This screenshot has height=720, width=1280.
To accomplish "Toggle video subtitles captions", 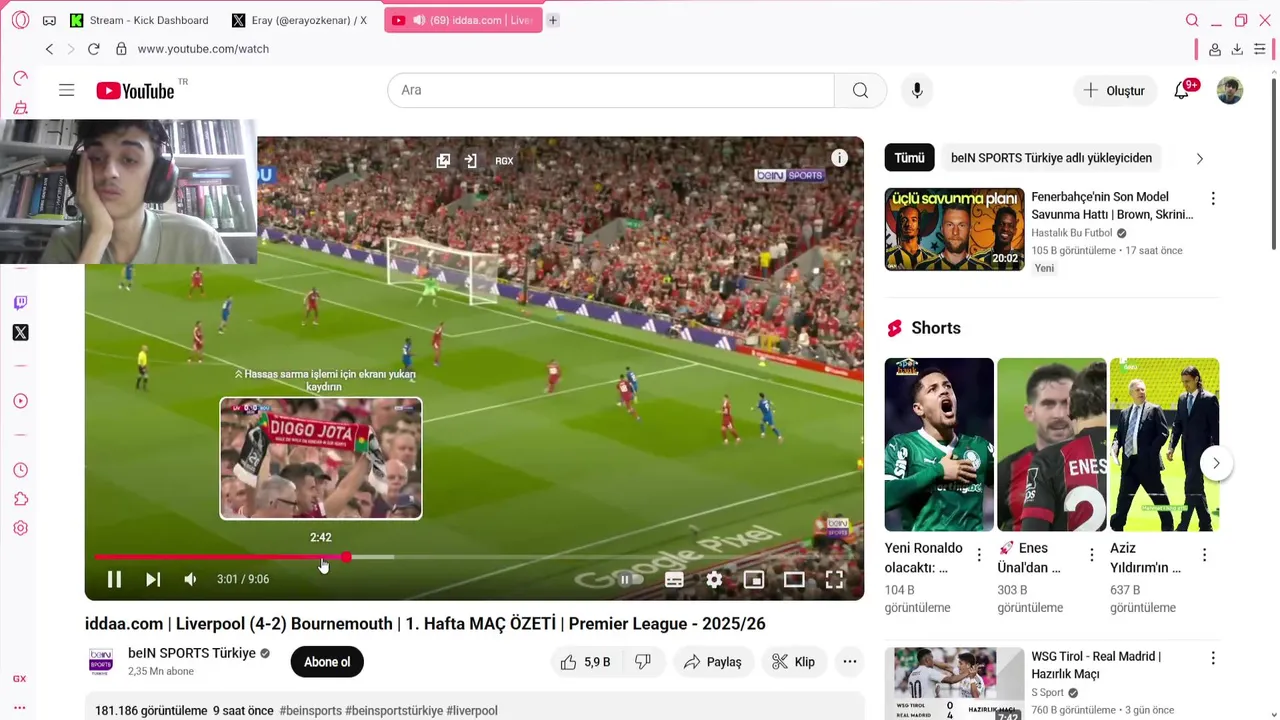I will (x=674, y=579).
